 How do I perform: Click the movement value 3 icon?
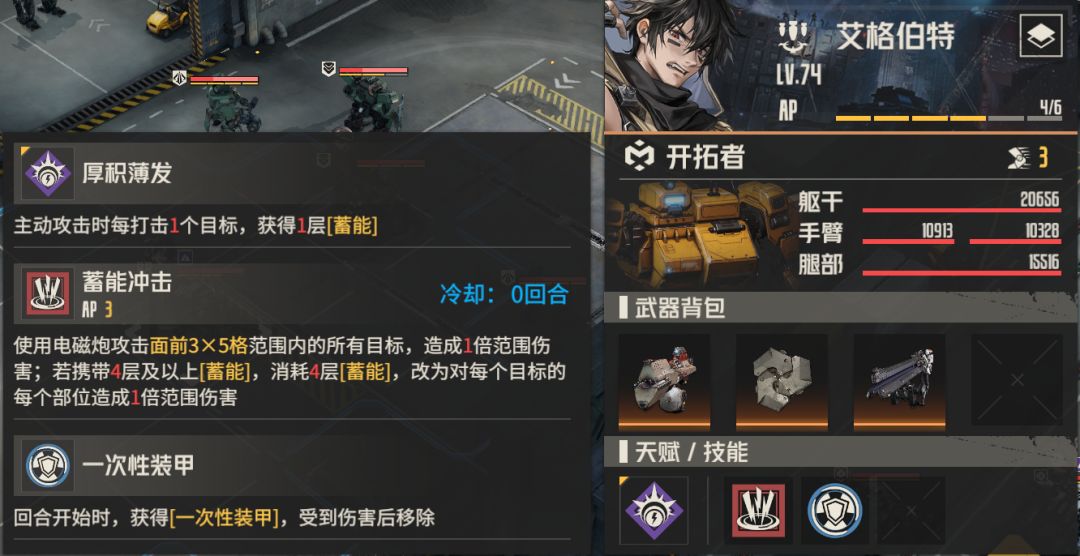click(x=1028, y=158)
